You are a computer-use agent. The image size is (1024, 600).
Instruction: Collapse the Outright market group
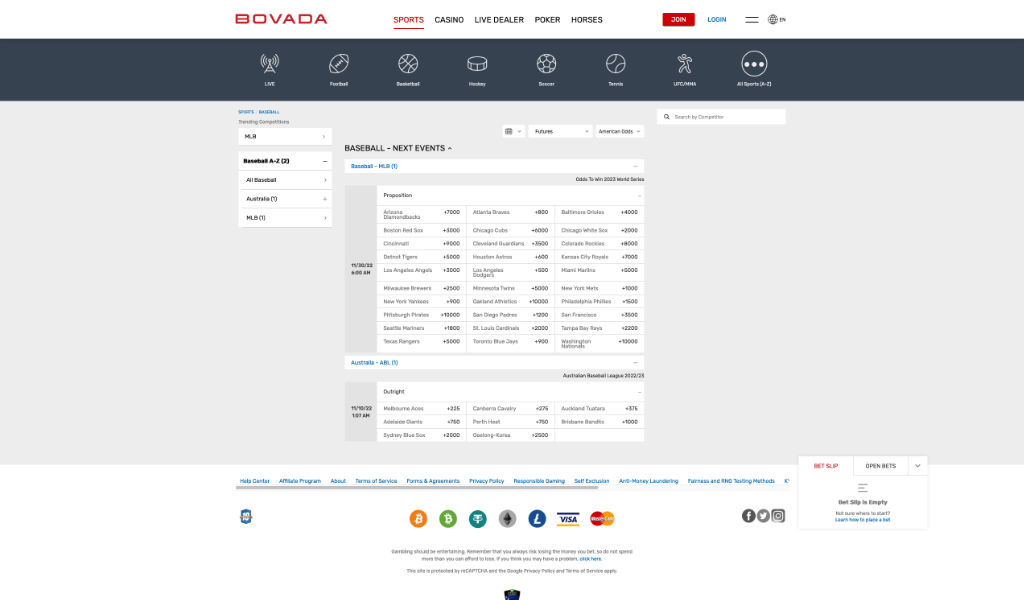[x=639, y=392]
